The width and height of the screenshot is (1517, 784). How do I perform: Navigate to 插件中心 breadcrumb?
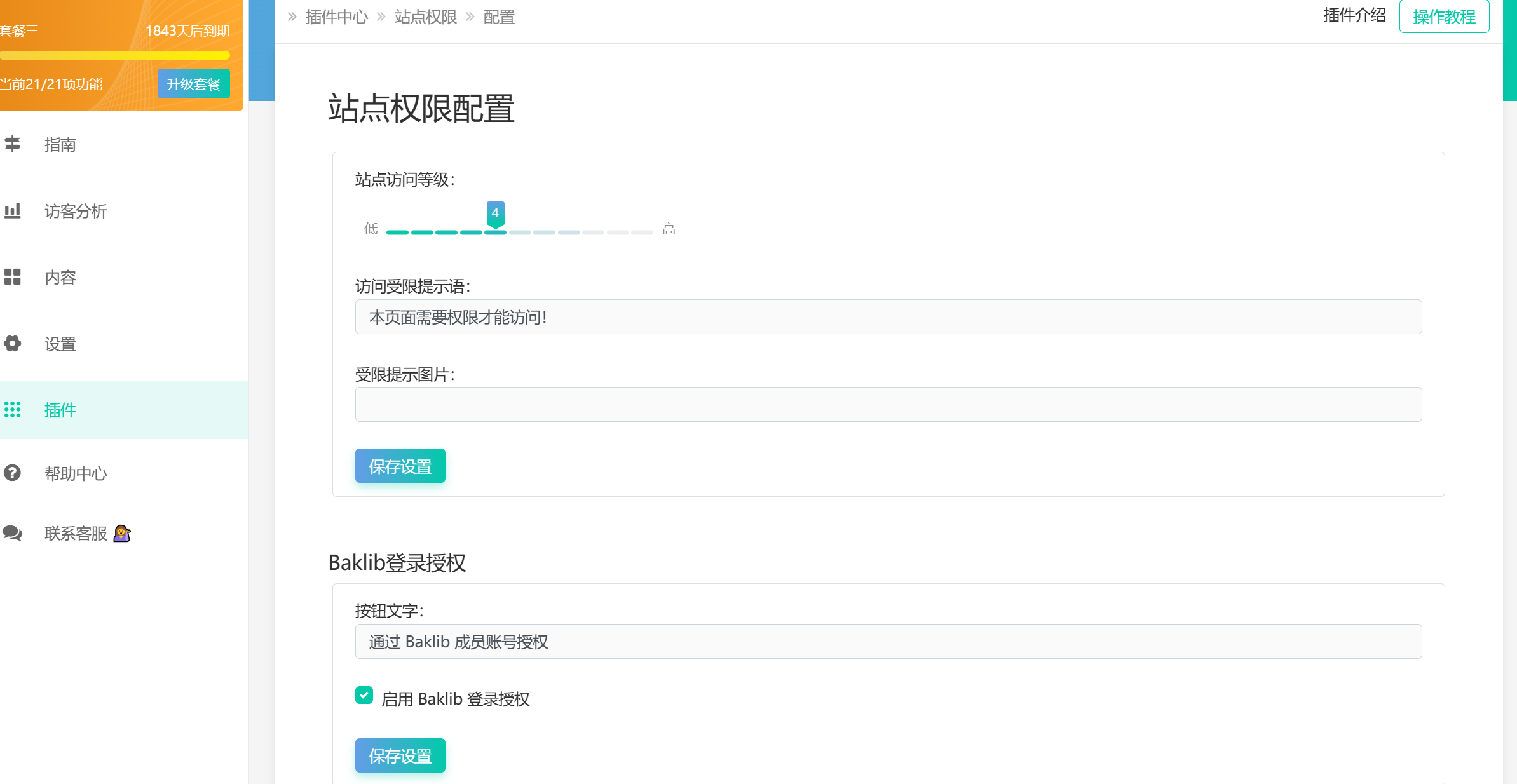[x=336, y=17]
